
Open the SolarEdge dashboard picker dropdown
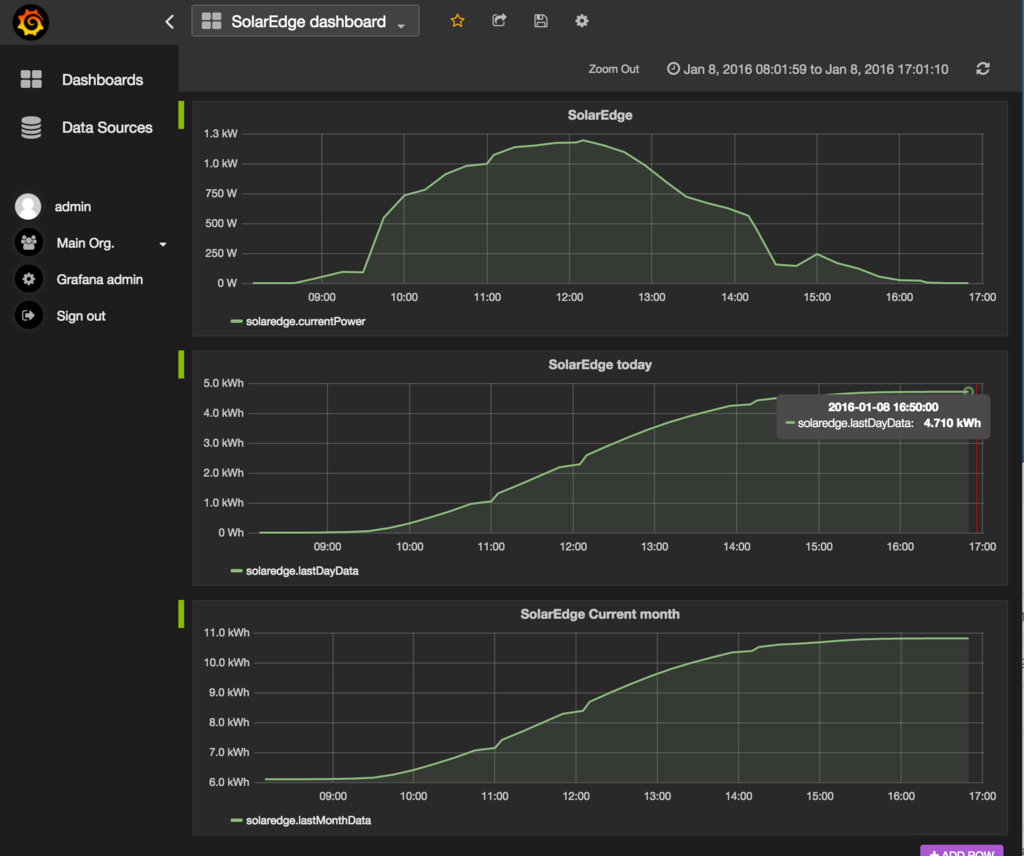[305, 22]
